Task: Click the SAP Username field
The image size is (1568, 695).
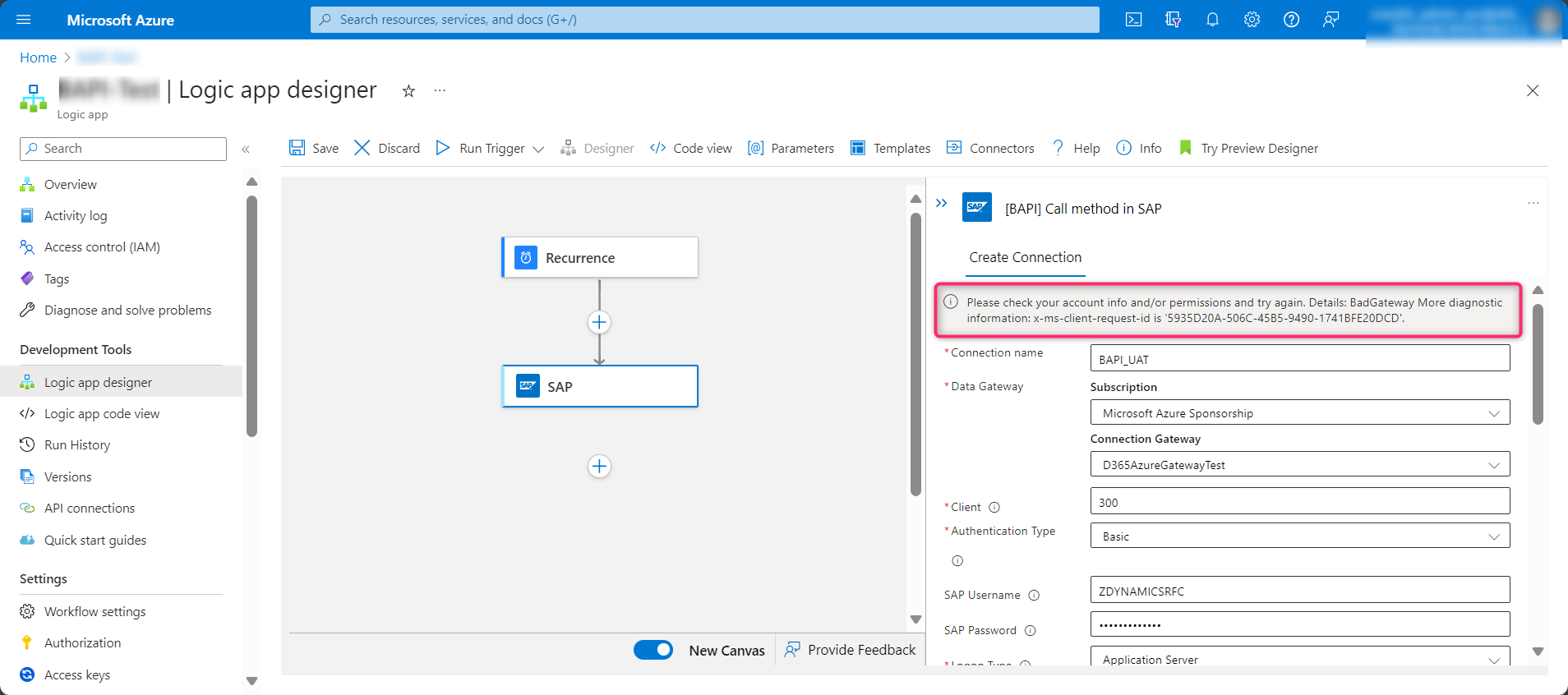Action: (x=1300, y=590)
